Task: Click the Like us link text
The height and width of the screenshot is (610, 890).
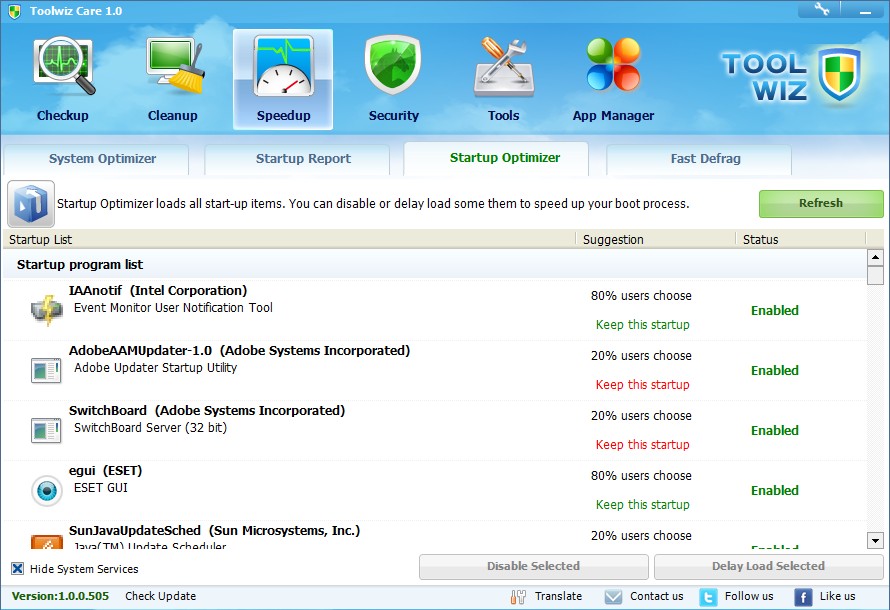Action: (837, 596)
